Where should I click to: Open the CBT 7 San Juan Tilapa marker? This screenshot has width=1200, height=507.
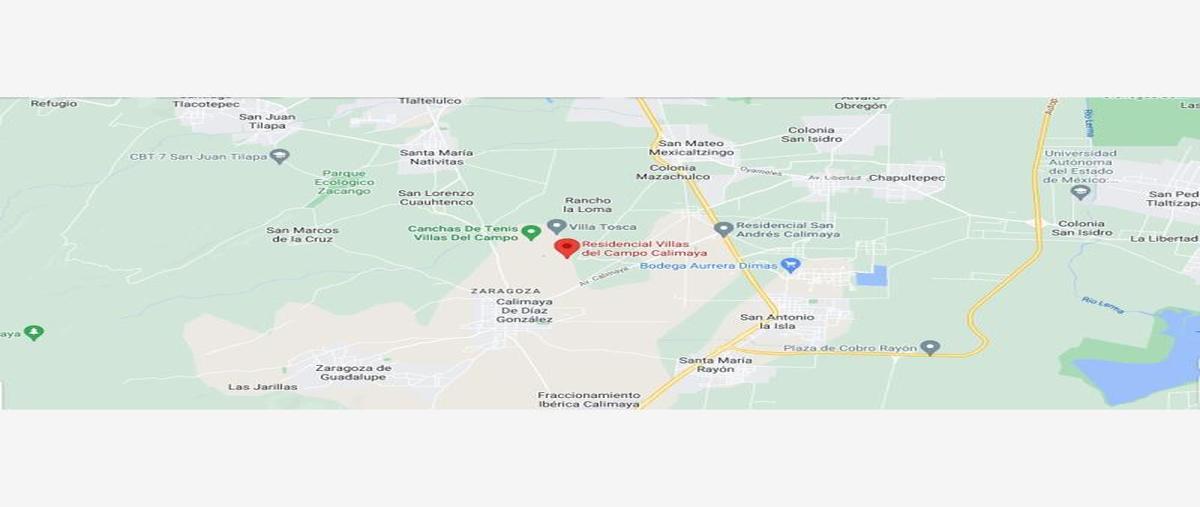point(280,156)
